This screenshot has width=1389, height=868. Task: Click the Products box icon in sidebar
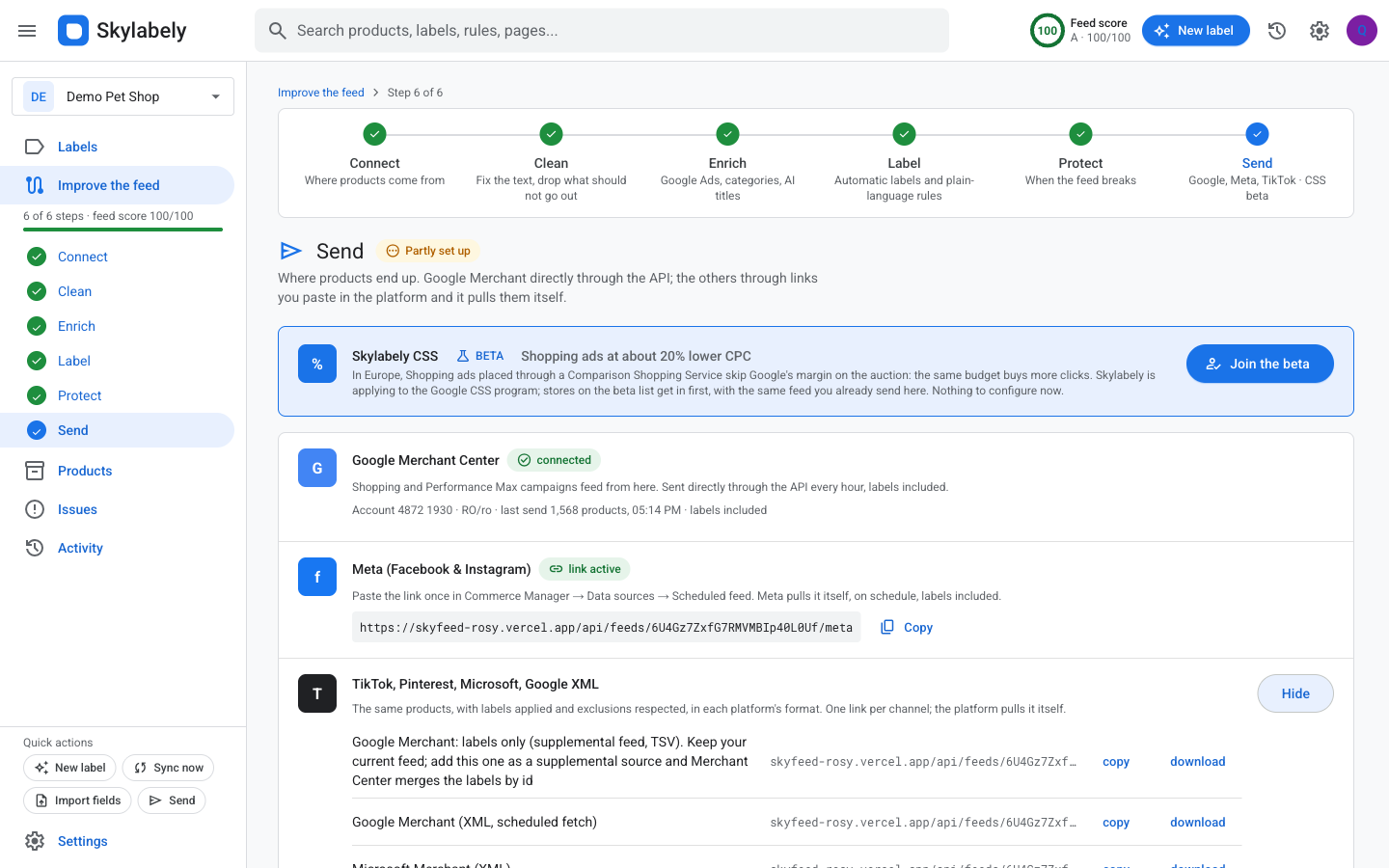pos(35,471)
